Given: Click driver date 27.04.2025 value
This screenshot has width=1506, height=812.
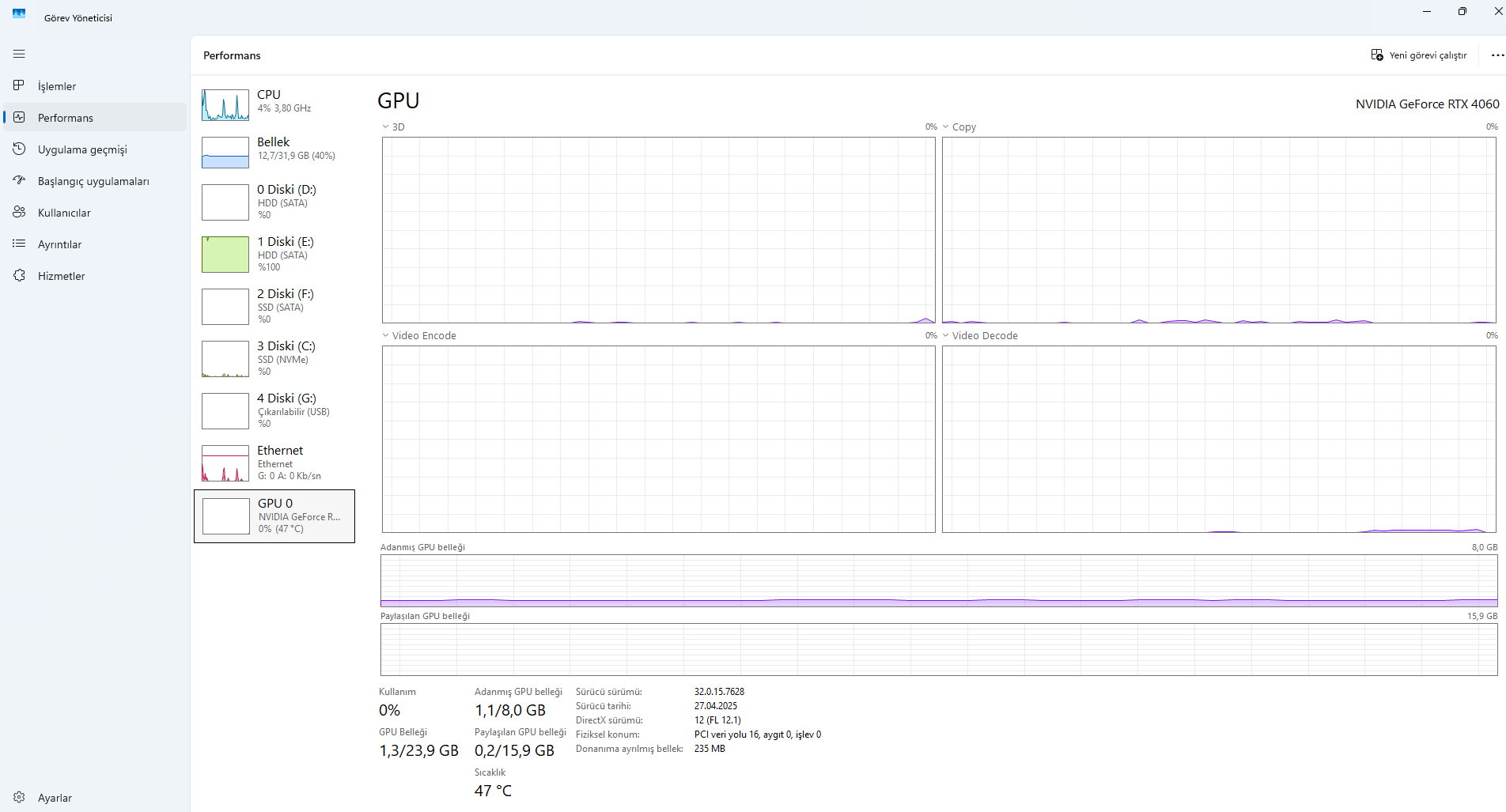Looking at the screenshot, I should [x=716, y=705].
